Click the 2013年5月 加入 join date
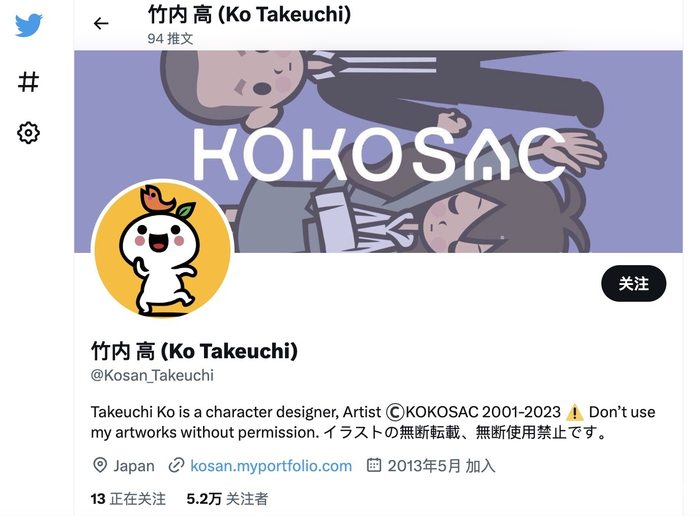Screen dimensions: 700x516 [442, 466]
